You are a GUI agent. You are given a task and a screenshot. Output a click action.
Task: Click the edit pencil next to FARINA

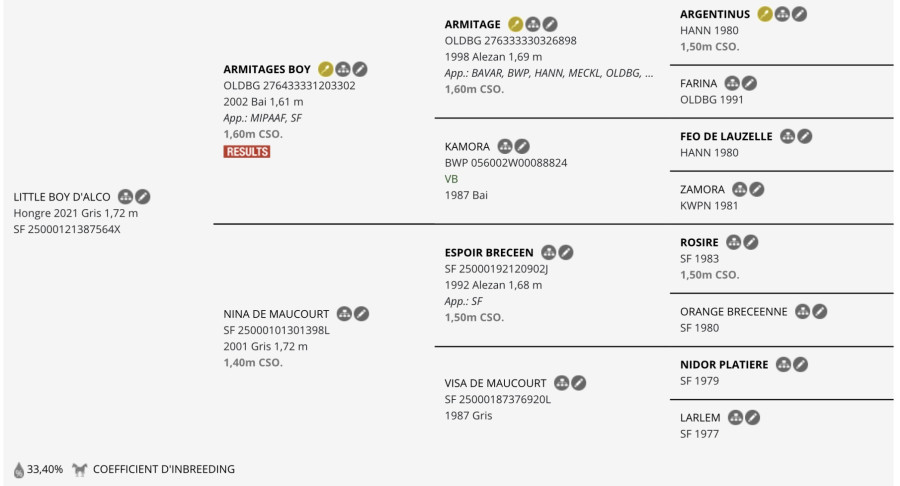click(749, 83)
